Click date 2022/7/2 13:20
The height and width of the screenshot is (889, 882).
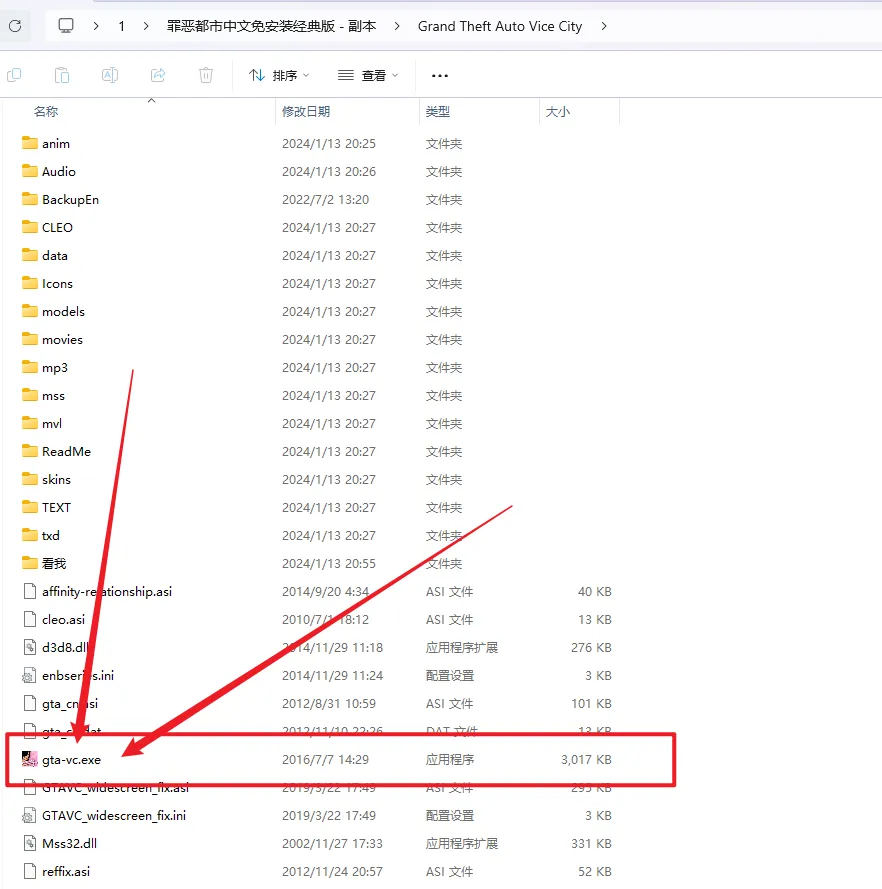point(325,200)
